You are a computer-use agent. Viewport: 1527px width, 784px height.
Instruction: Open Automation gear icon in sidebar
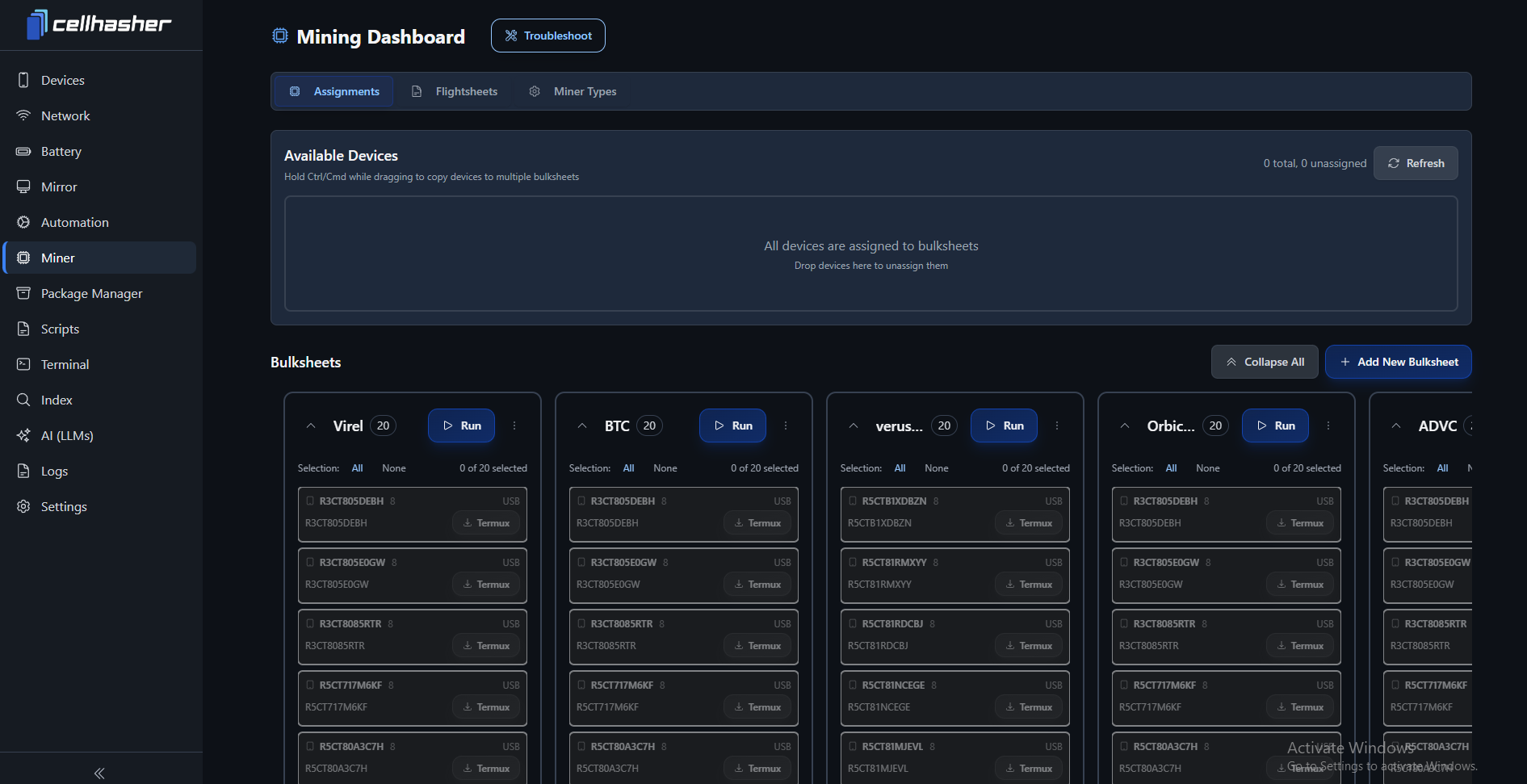[23, 223]
